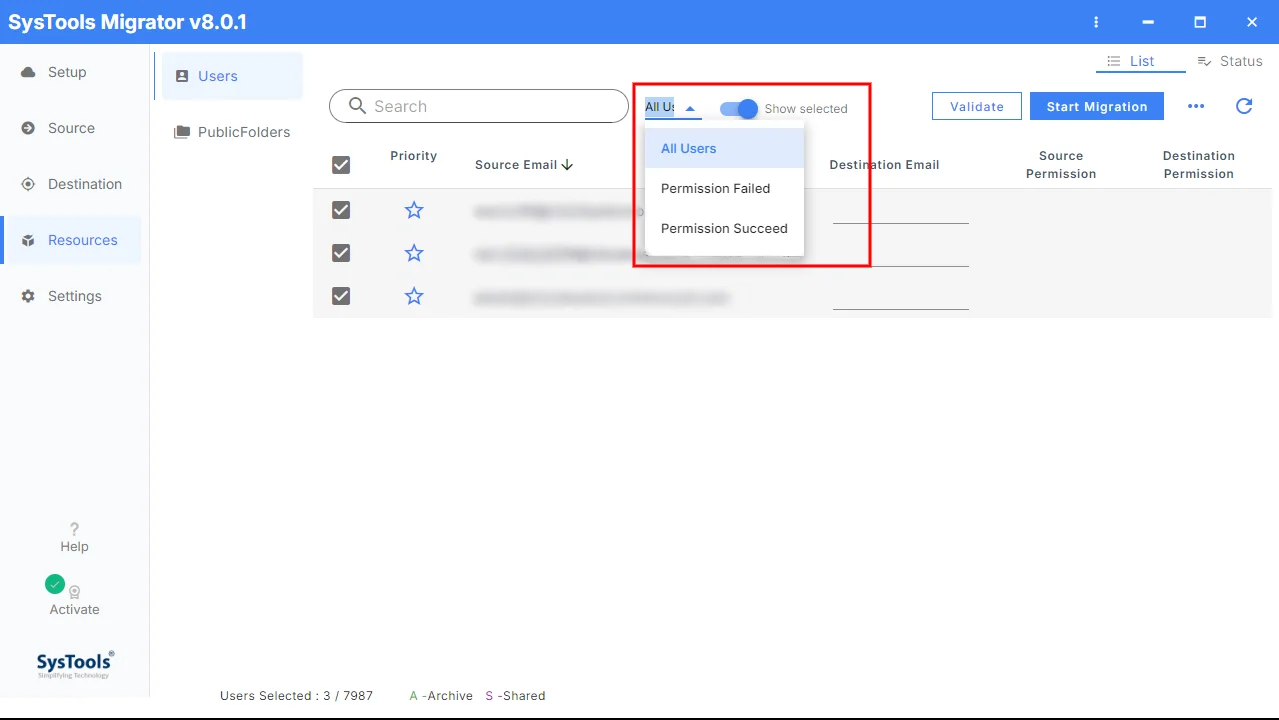1279x720 pixels.
Task: Select the PublicFolders tab
Action: pos(232,132)
